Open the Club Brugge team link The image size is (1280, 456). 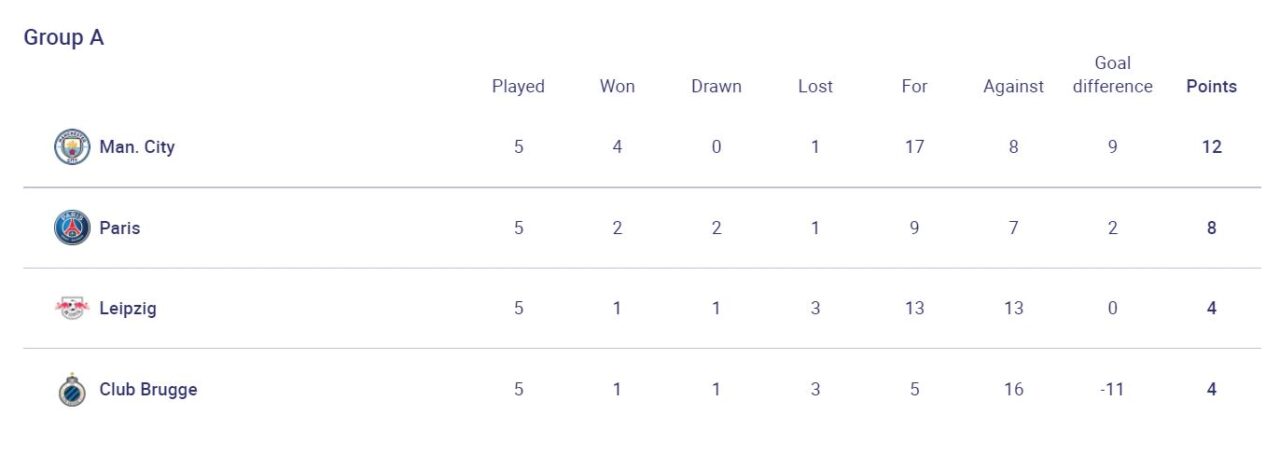tap(148, 389)
